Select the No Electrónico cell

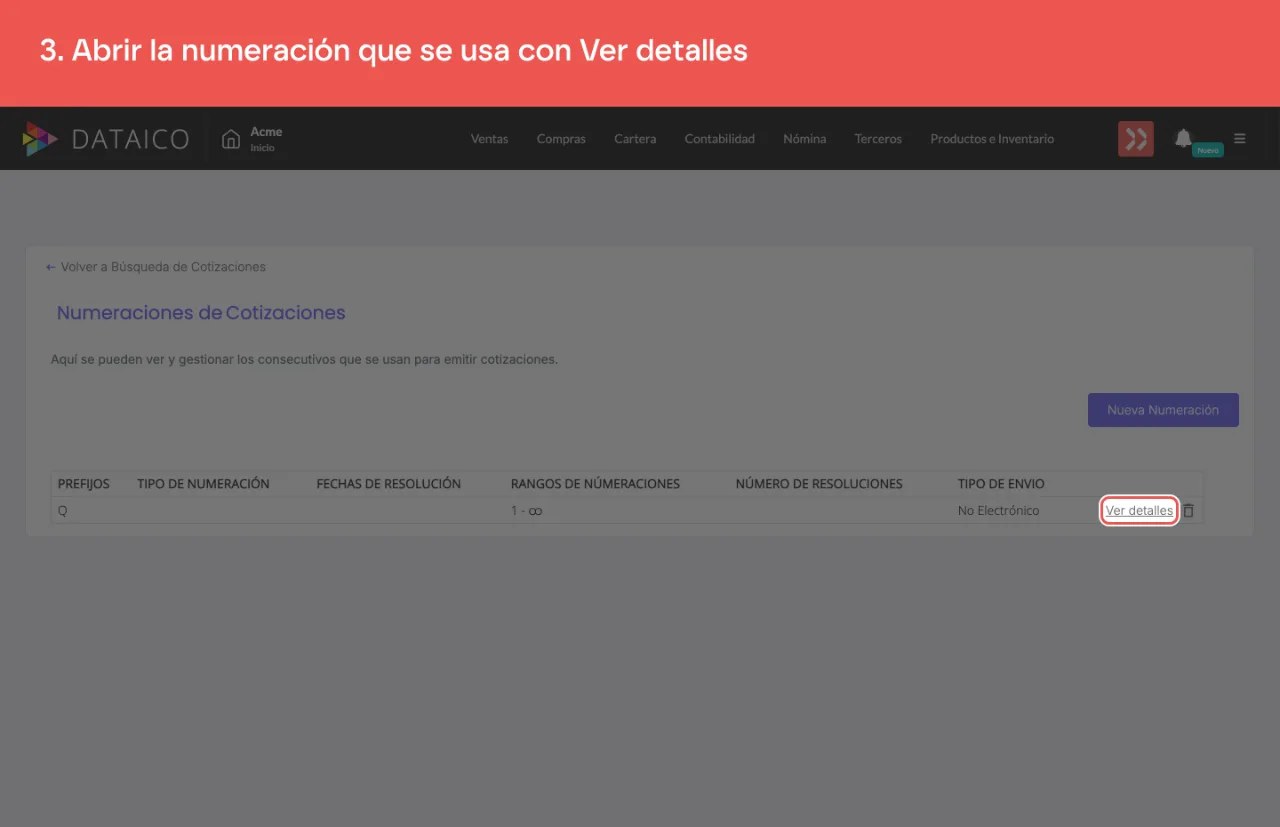[998, 511]
